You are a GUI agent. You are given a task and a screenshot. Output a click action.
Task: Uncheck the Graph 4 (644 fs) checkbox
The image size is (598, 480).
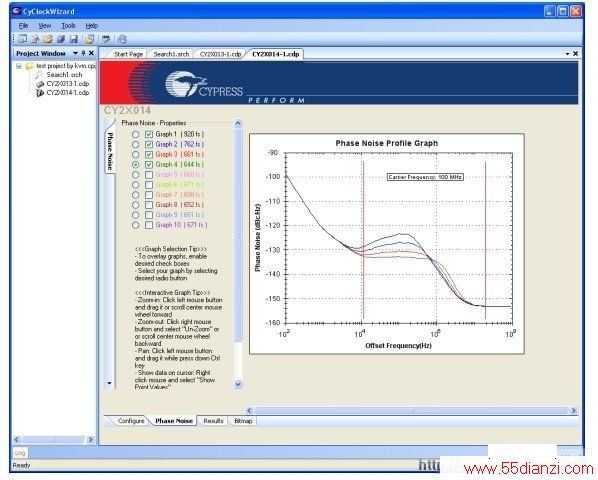[x=149, y=165]
